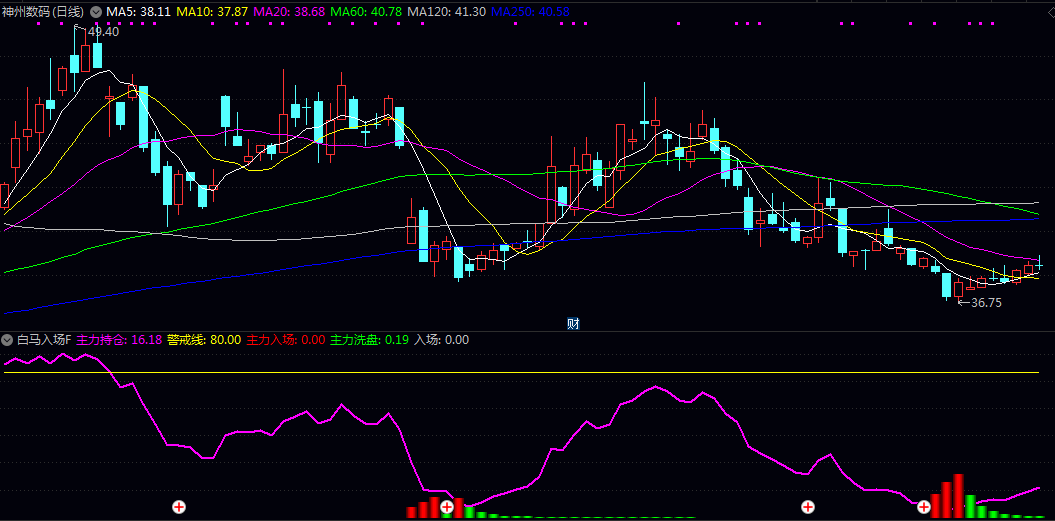Click the 财 marker under the price chart
Screen dimensions: 1055x521
pos(573,324)
